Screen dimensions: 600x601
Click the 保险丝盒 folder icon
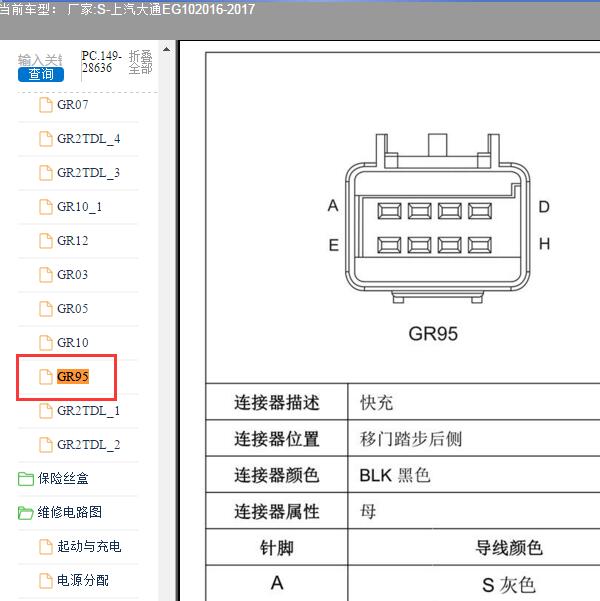26,479
